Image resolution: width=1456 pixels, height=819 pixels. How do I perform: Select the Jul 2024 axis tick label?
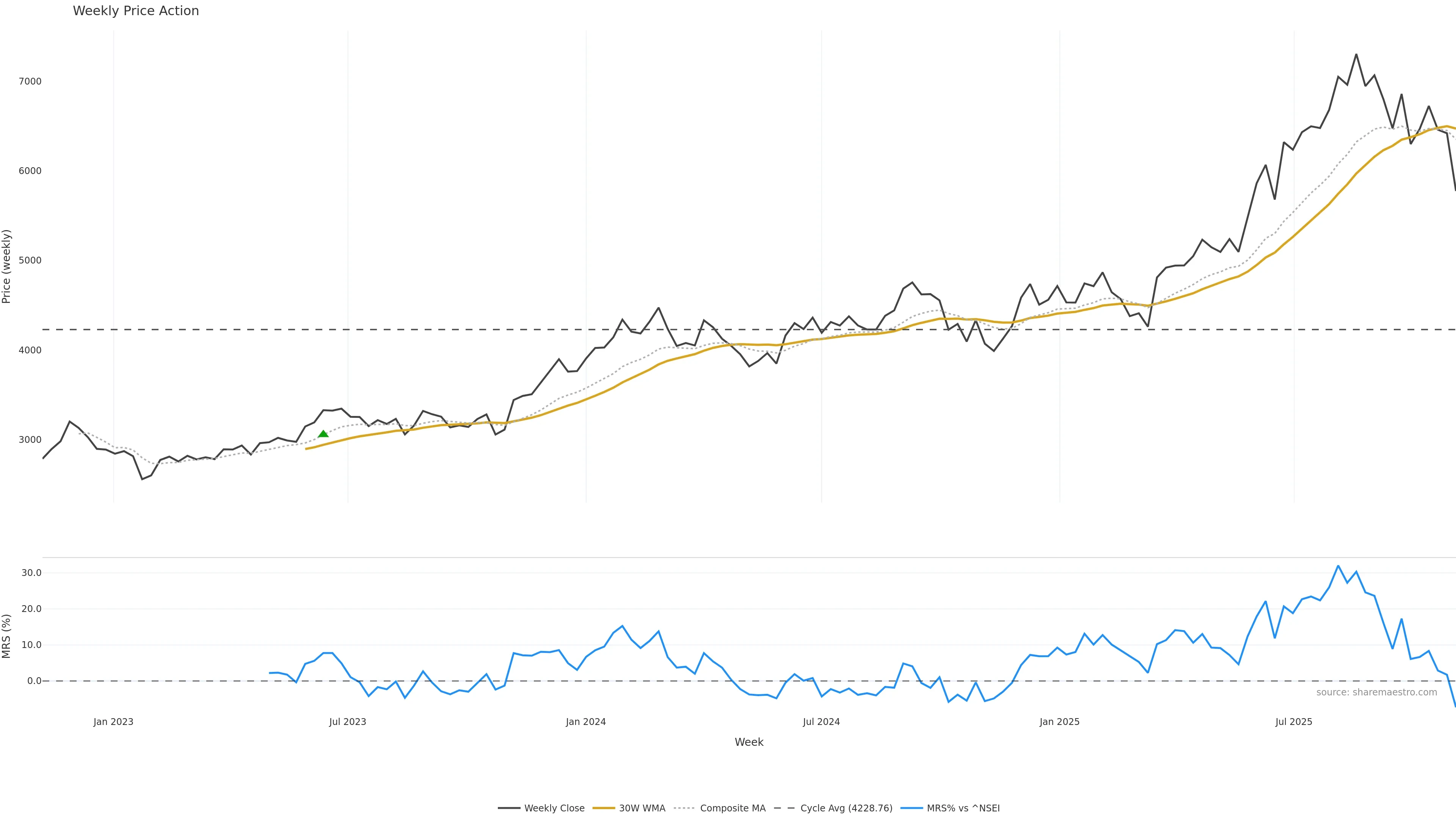pos(821,722)
